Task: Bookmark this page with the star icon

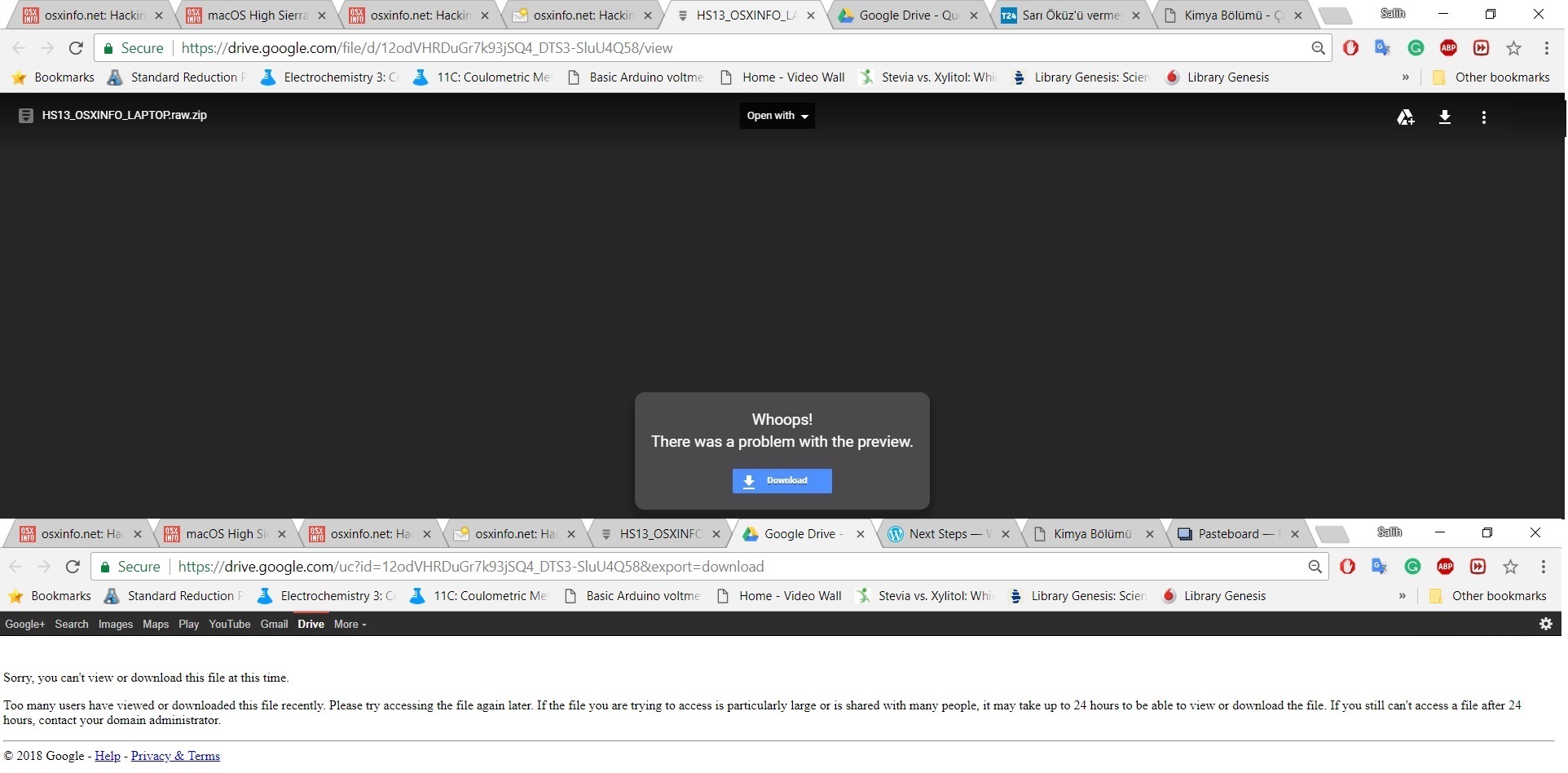Action: pyautogui.click(x=1513, y=48)
